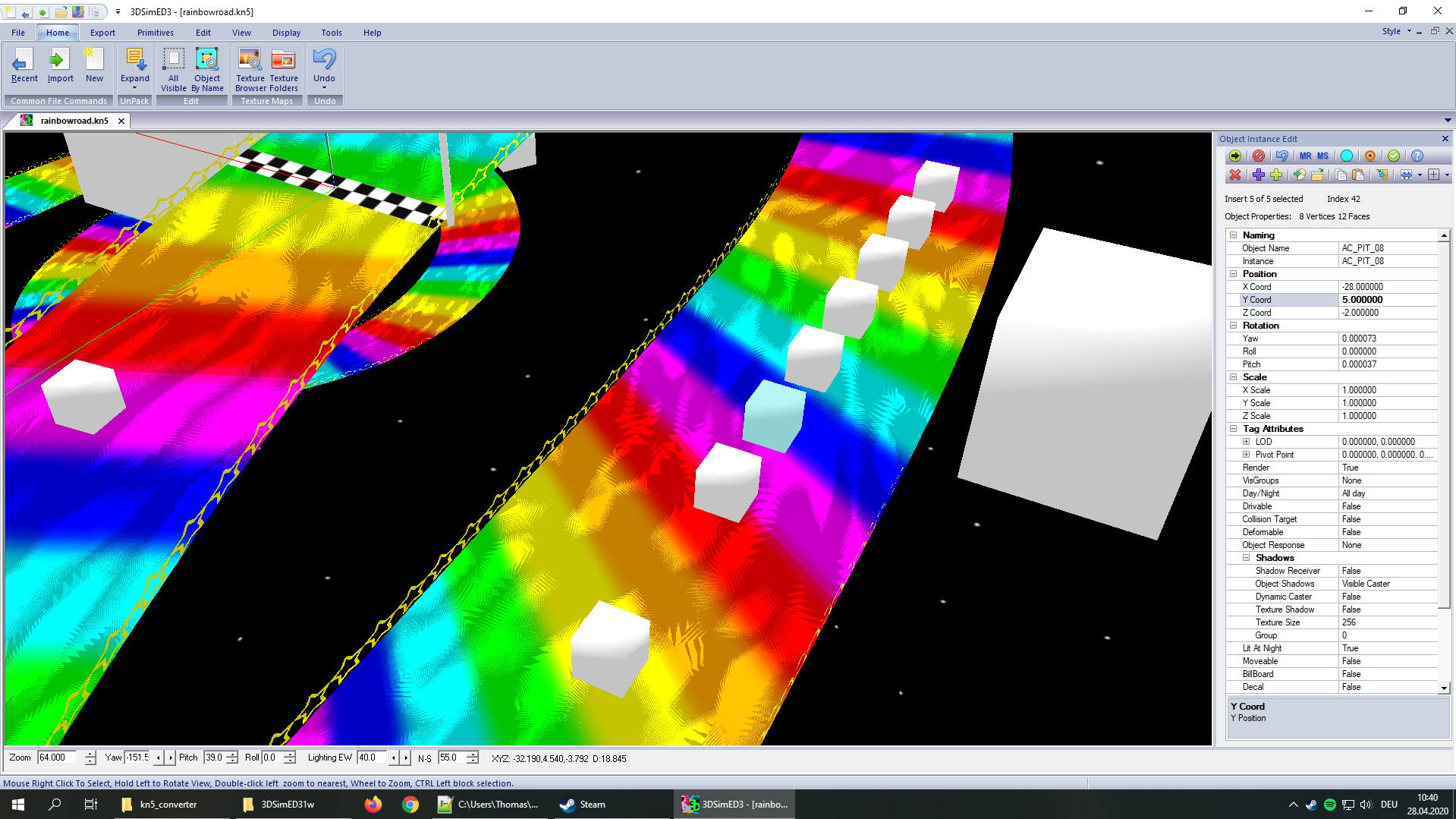
Task: Click the Zoom value input field
Action: pos(59,758)
